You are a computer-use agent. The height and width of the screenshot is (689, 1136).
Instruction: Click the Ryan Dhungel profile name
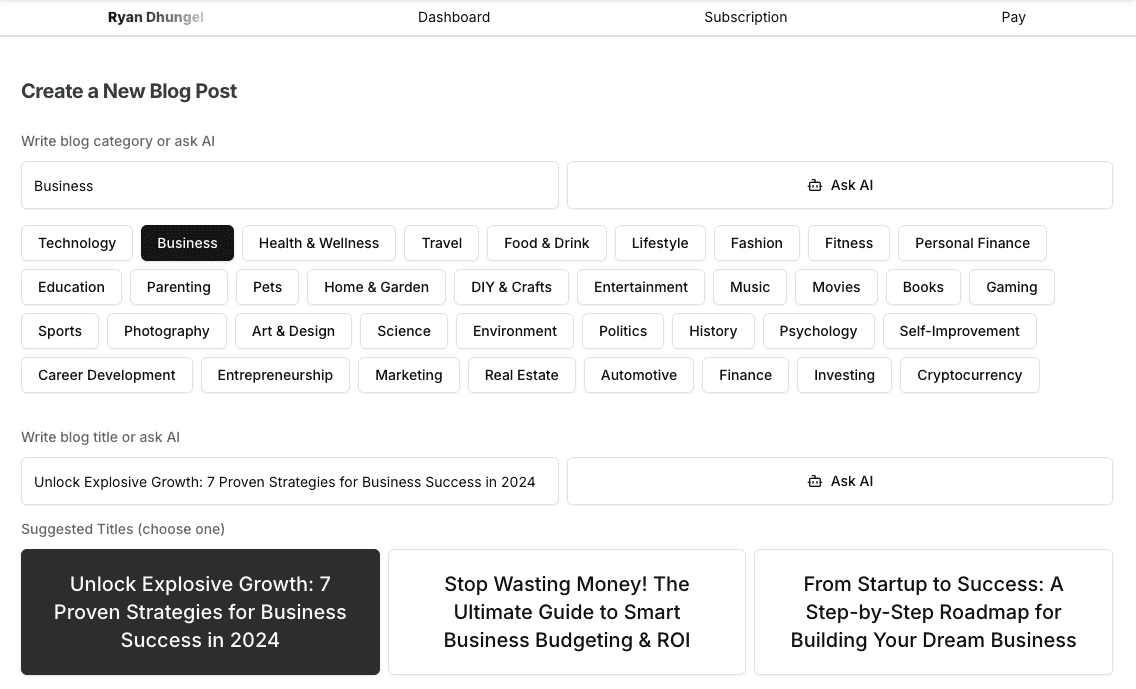click(x=156, y=17)
